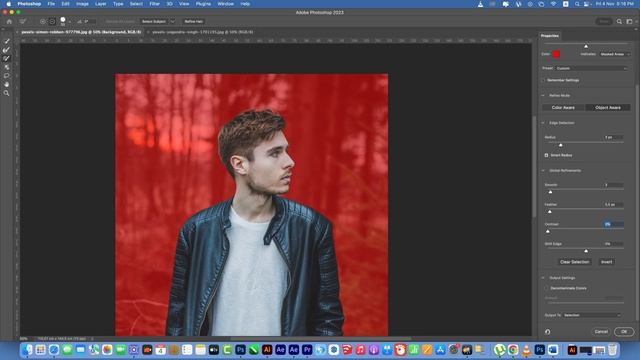Open the Window menu

pyautogui.click(x=225, y=4)
